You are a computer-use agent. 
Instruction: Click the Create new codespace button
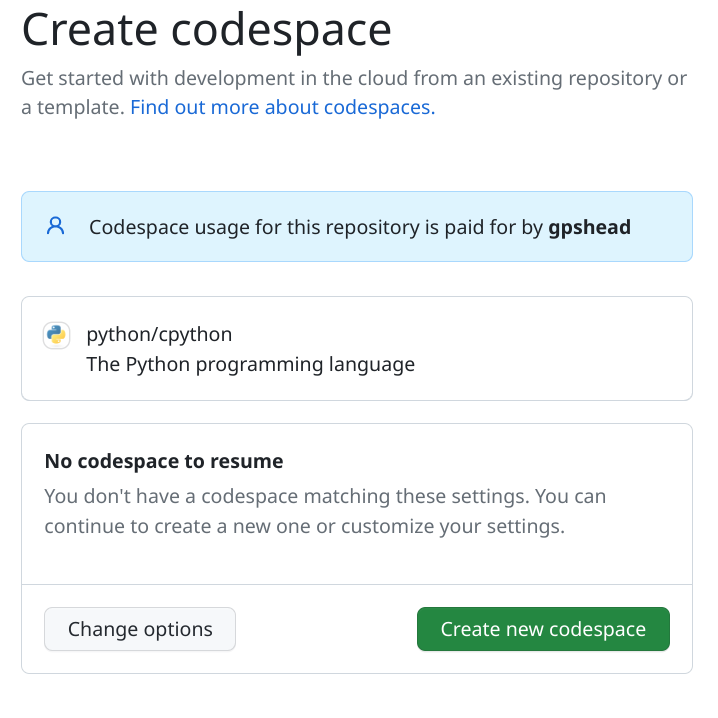point(543,629)
